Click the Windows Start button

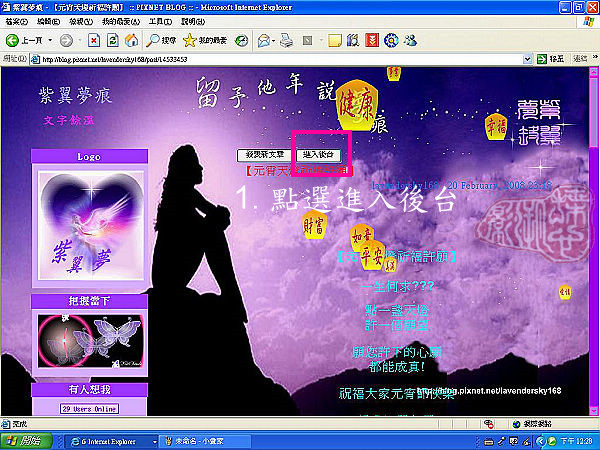coord(25,441)
